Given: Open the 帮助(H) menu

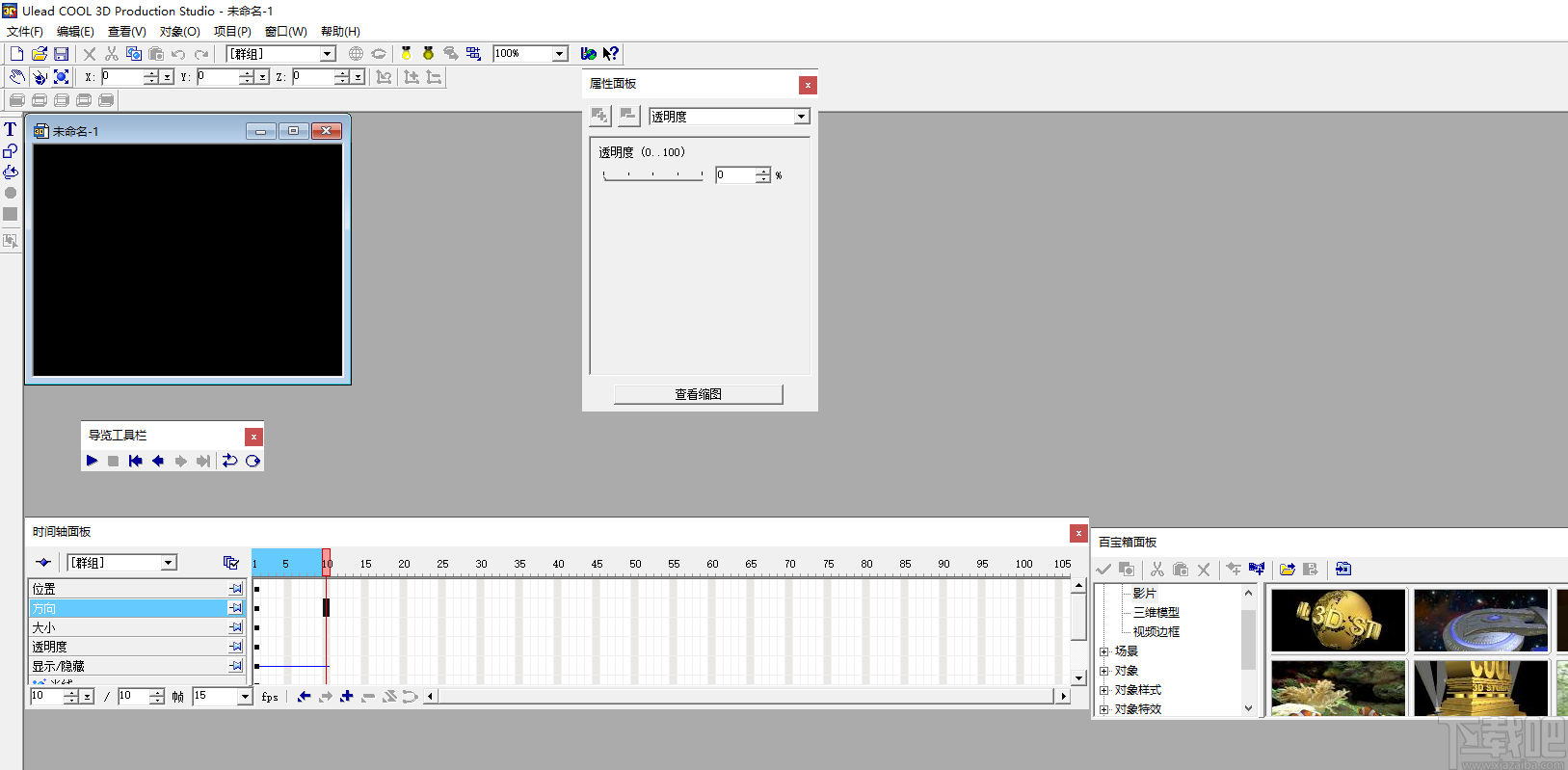Looking at the screenshot, I should pos(340,32).
